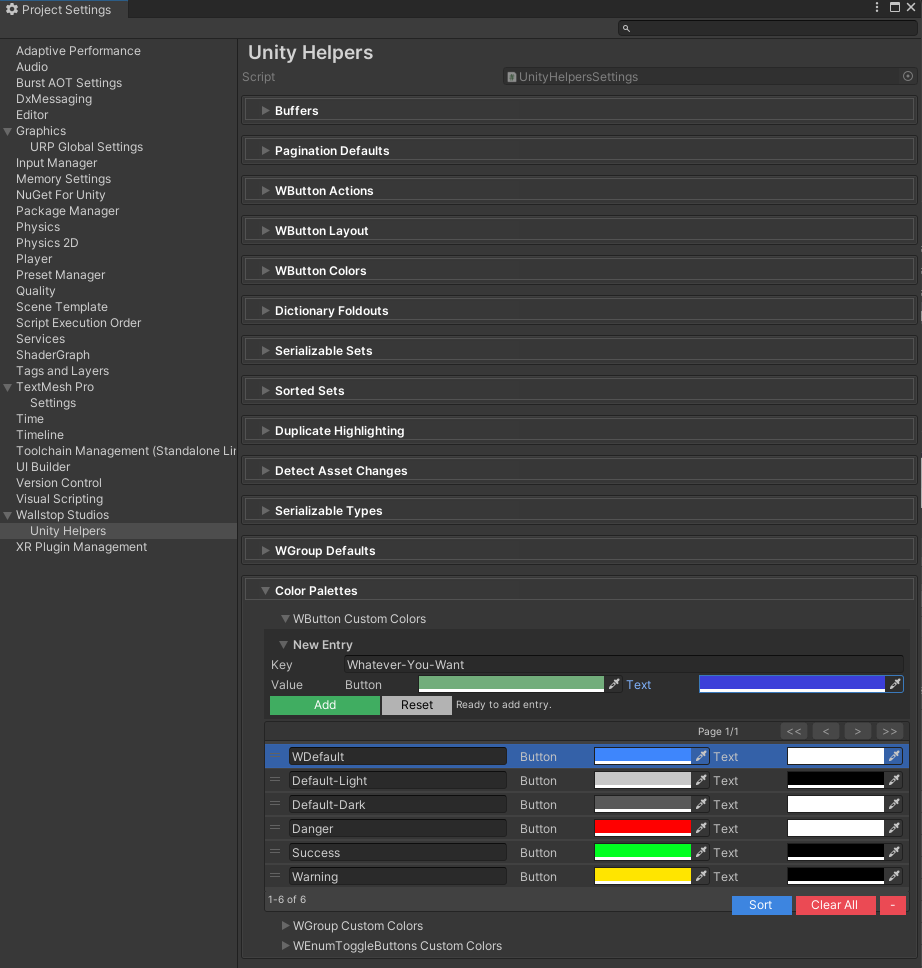922x968 pixels.
Task: Expand the WGroup Custom Colors foldout
Action: 286,926
